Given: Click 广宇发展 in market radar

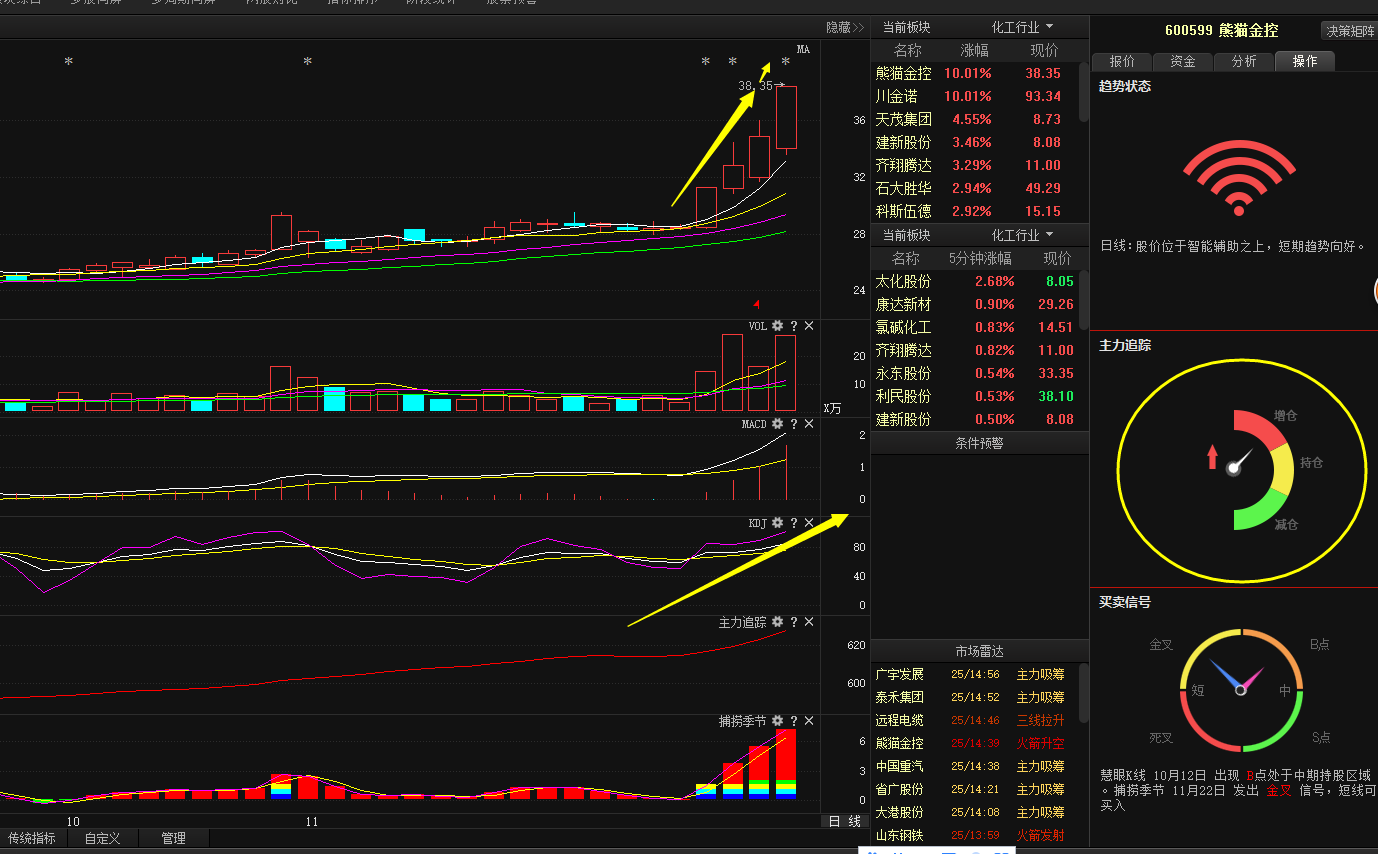Looking at the screenshot, I should click(x=899, y=674).
